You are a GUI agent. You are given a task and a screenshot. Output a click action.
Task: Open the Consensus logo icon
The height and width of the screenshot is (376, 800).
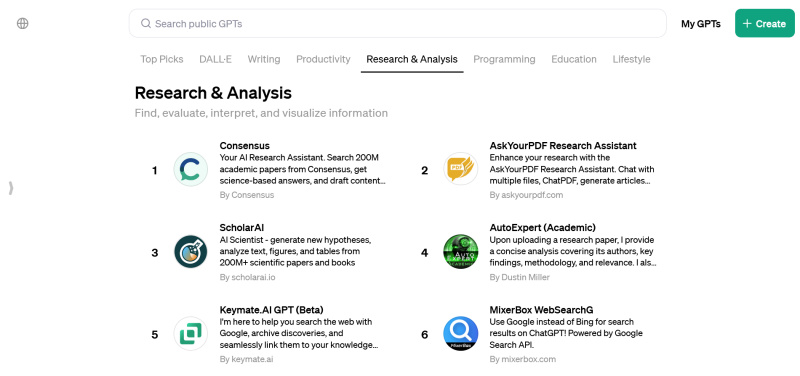click(190, 170)
